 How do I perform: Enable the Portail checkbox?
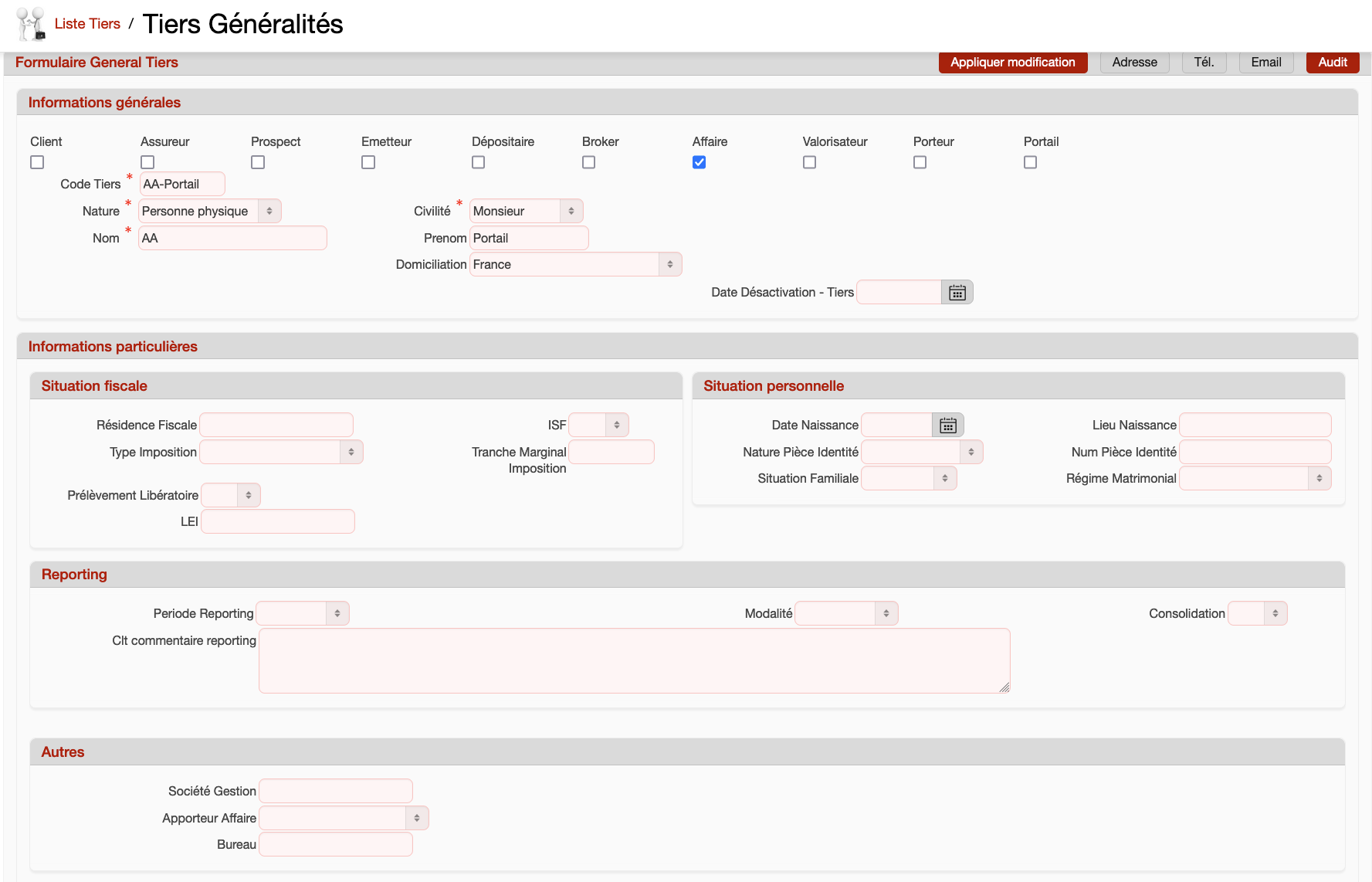coord(1030,162)
